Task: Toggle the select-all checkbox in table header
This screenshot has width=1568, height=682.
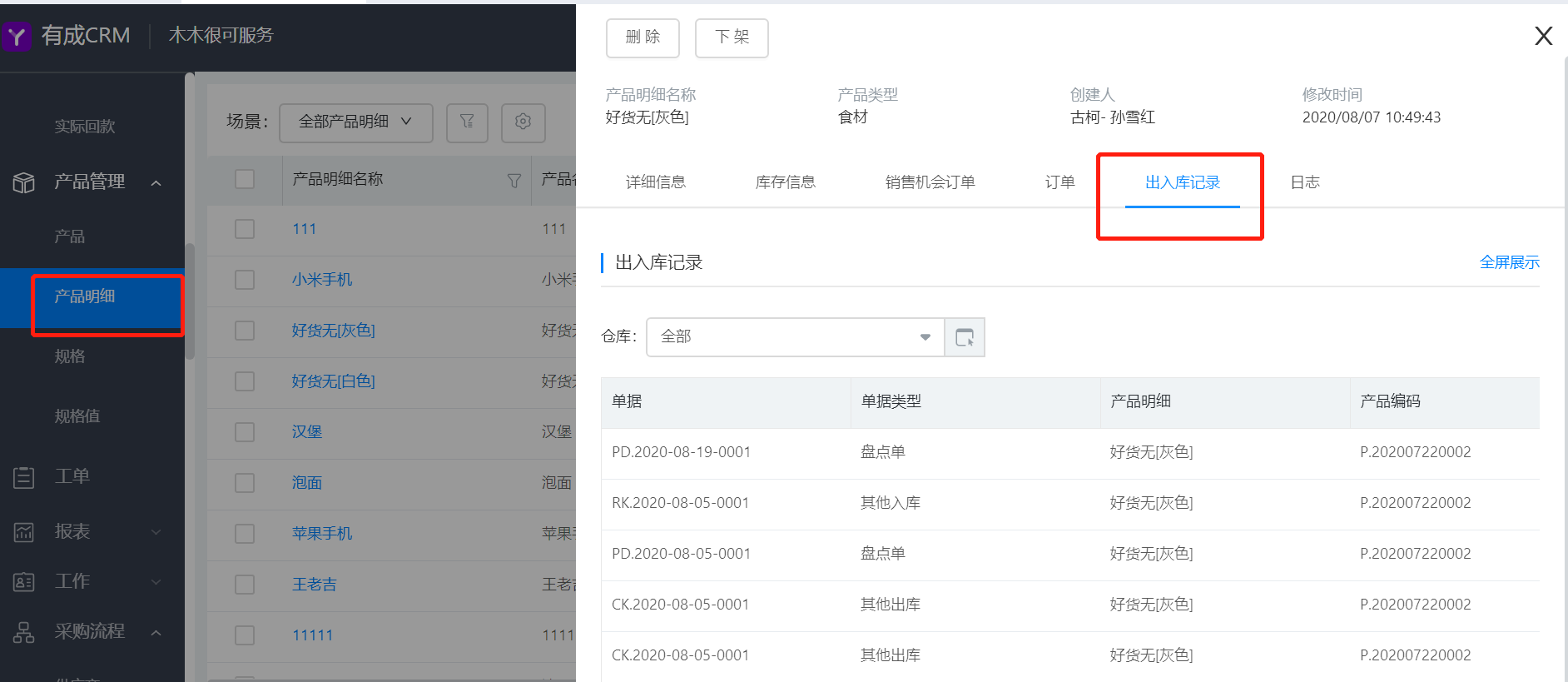Action: [x=245, y=179]
